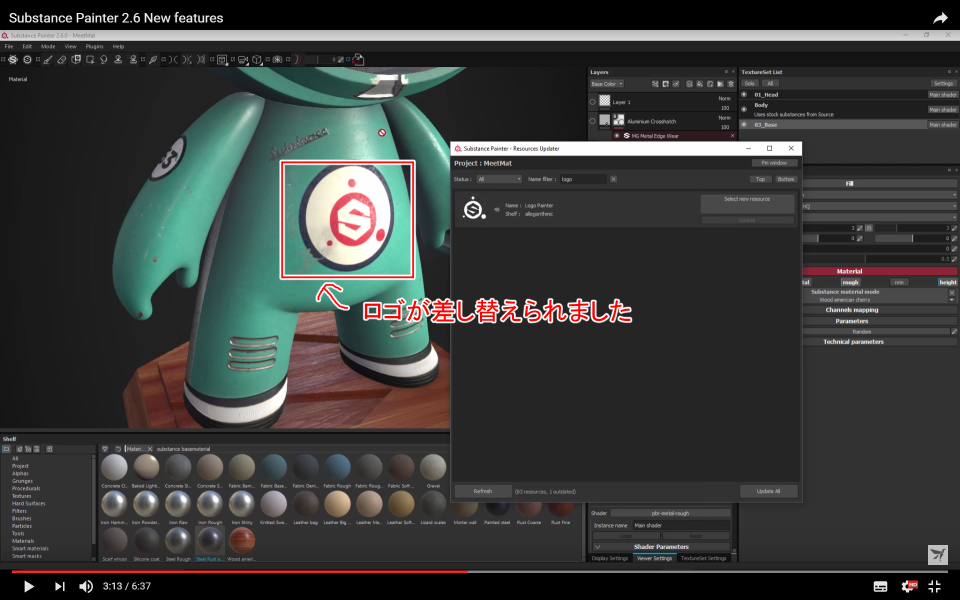960x600 pixels.
Task: Select the Material picker tool
Action: click(152, 59)
